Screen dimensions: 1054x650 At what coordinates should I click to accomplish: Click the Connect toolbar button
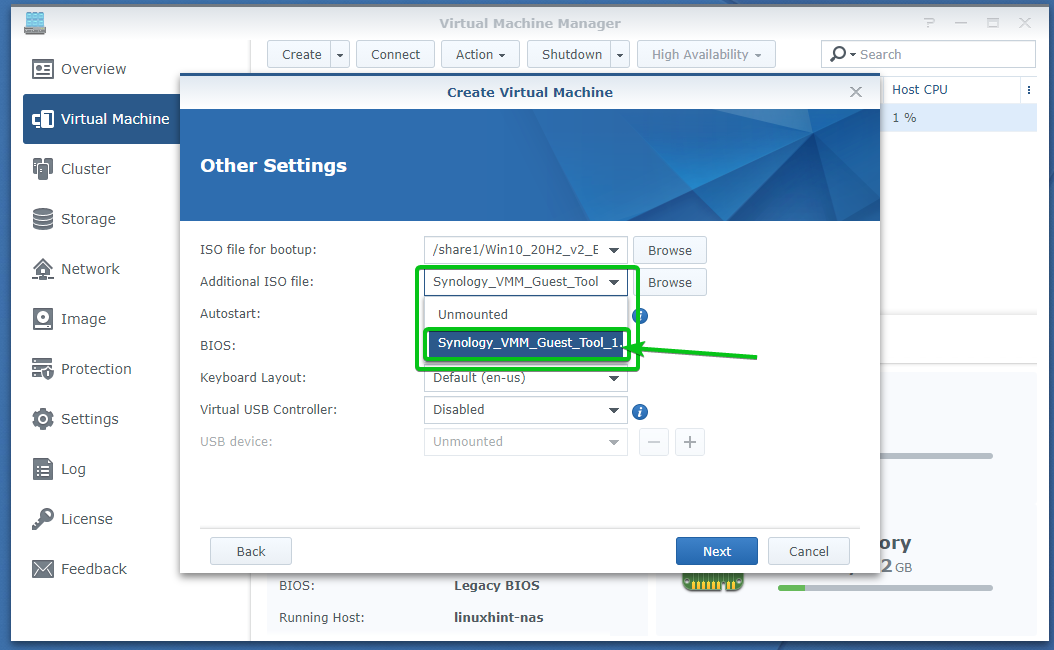pyautogui.click(x=395, y=54)
